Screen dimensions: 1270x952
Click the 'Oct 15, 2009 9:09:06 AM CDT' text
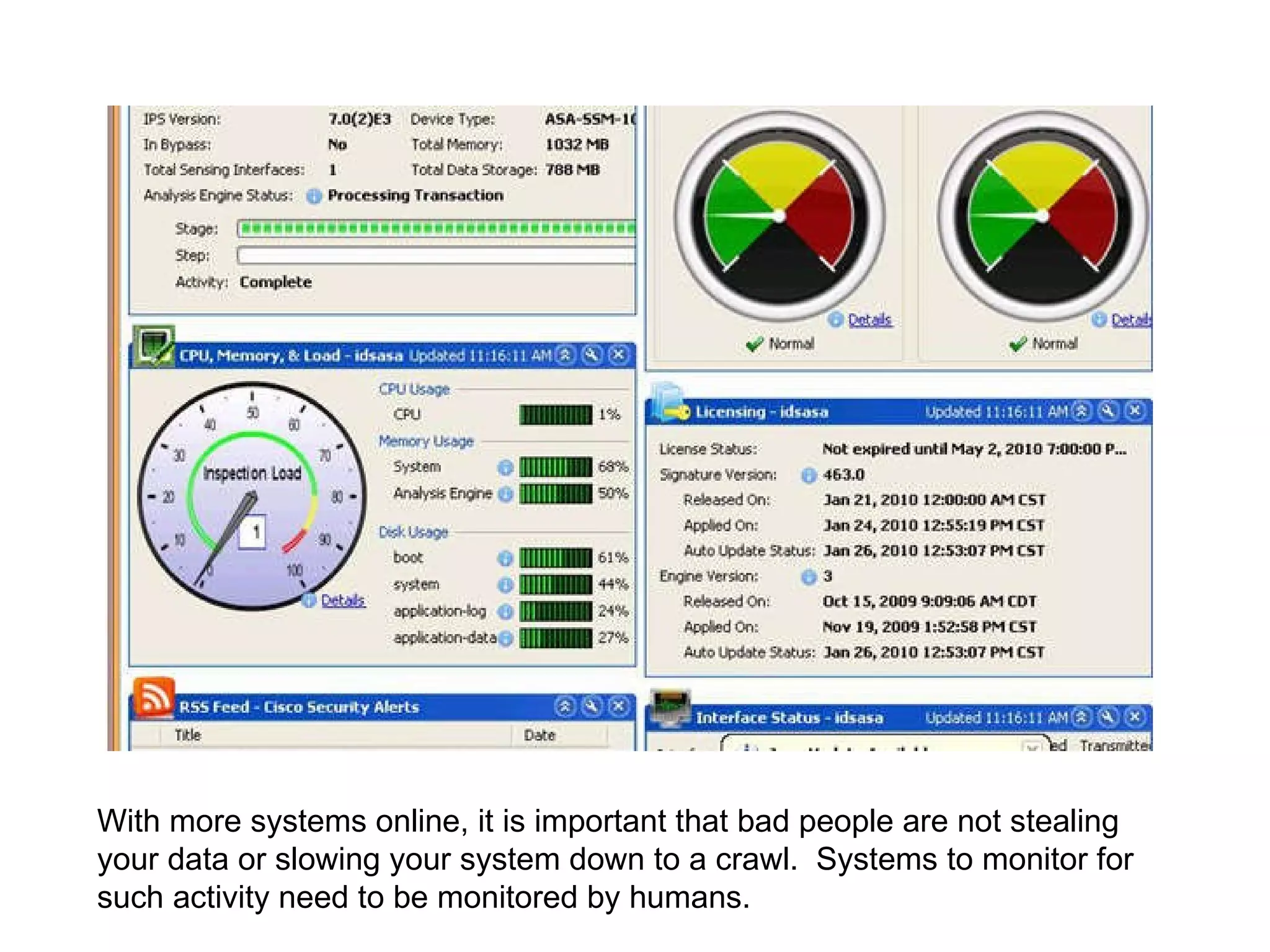click(x=930, y=602)
